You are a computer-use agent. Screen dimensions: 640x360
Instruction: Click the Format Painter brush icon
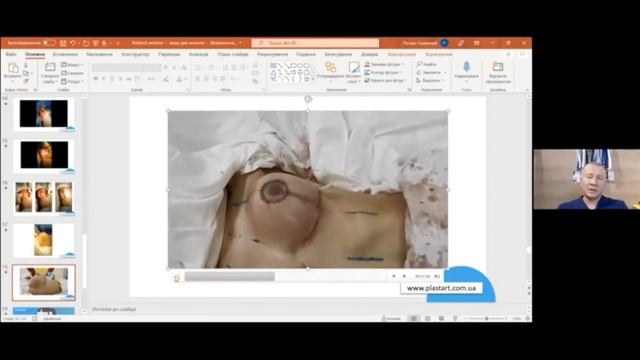(26, 81)
